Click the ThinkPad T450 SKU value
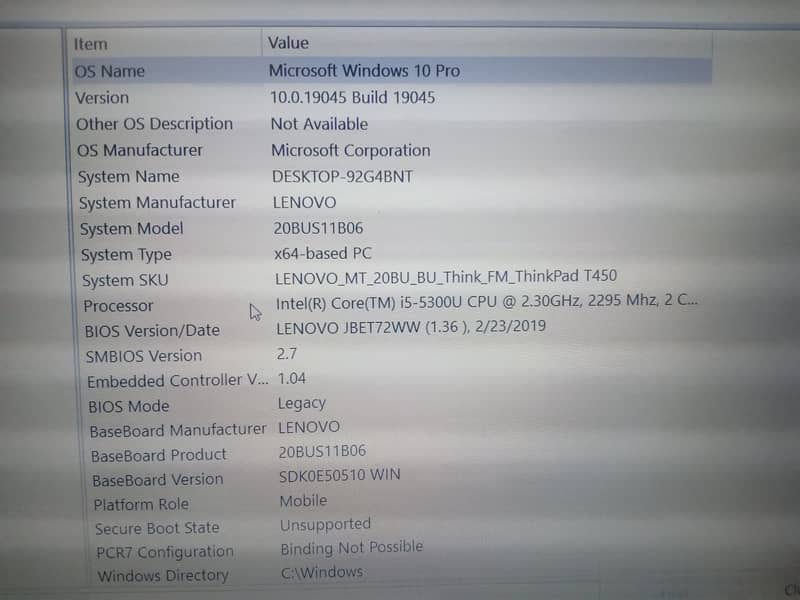The image size is (800, 600). [x=446, y=277]
